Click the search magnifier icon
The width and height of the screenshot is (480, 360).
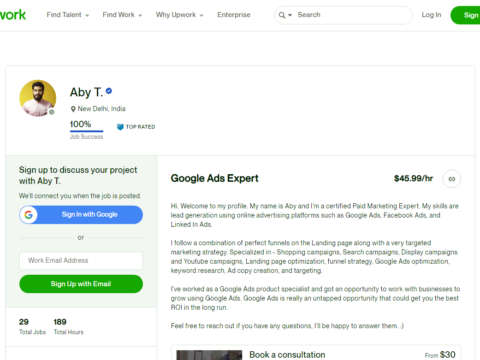[x=282, y=15]
